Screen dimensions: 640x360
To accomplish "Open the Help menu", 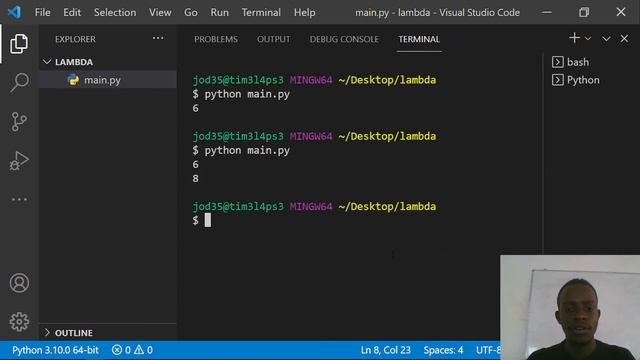I will pyautogui.click(x=304, y=13).
